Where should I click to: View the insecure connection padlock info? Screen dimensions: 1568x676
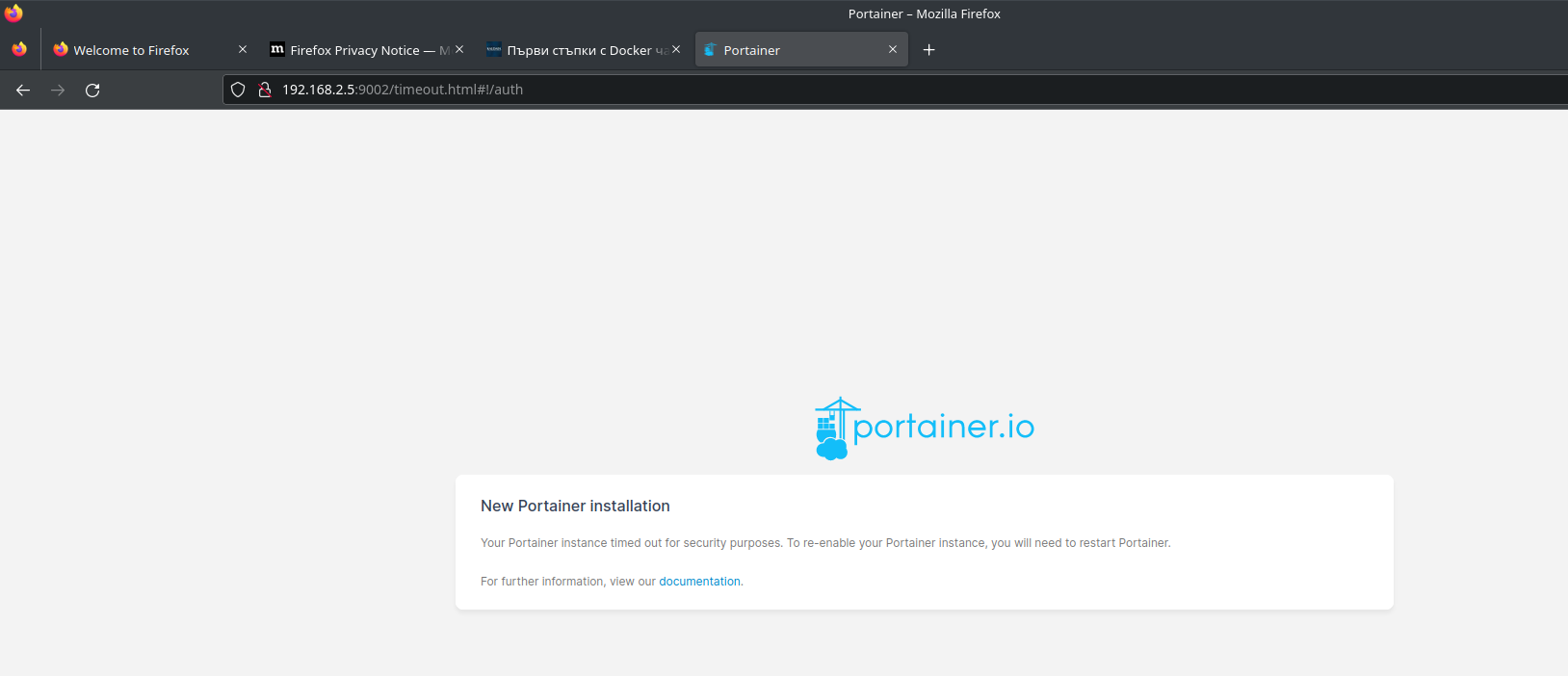click(x=264, y=90)
